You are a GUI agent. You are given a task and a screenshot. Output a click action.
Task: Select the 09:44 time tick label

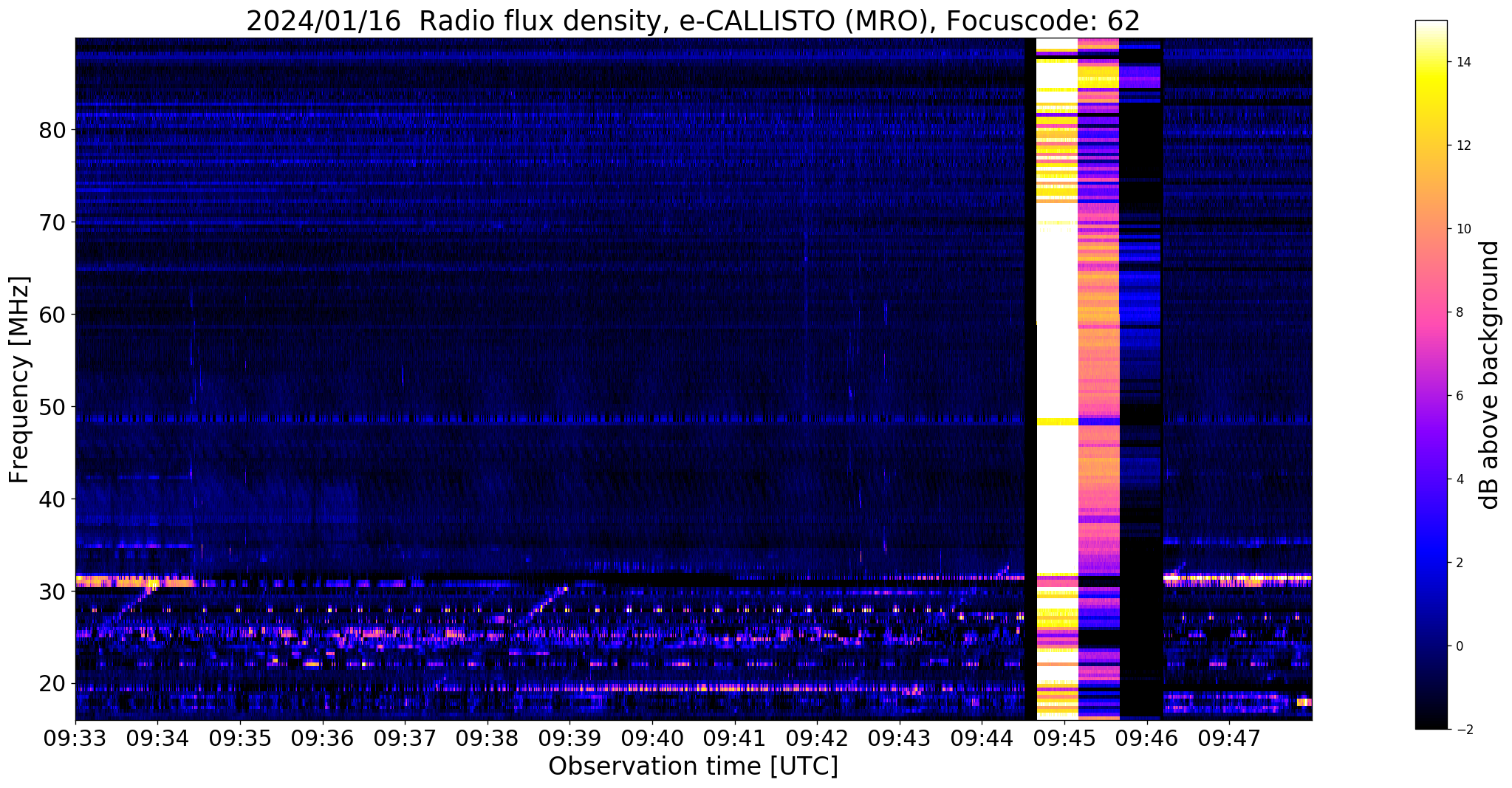pyautogui.click(x=982, y=739)
